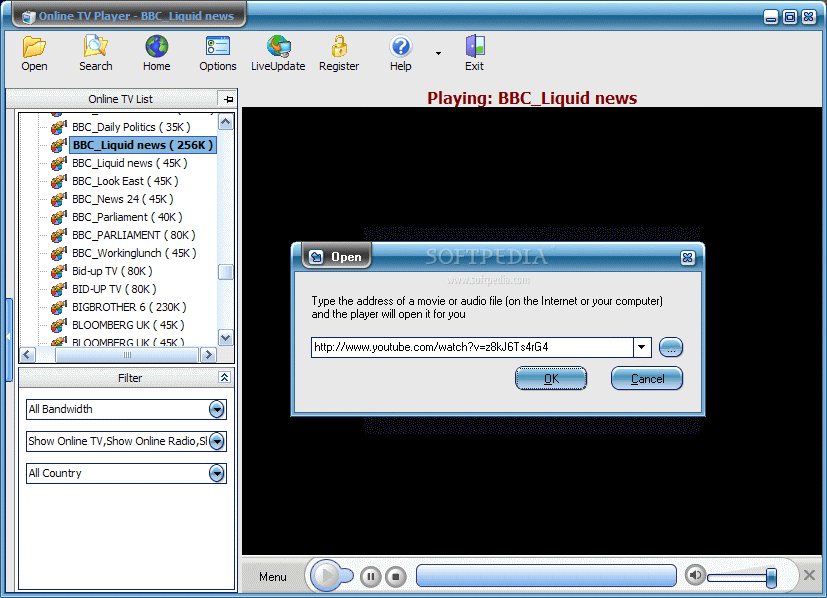The width and height of the screenshot is (827, 598).
Task: Select BBC_Liquid news (45K) channel
Action: (130, 163)
